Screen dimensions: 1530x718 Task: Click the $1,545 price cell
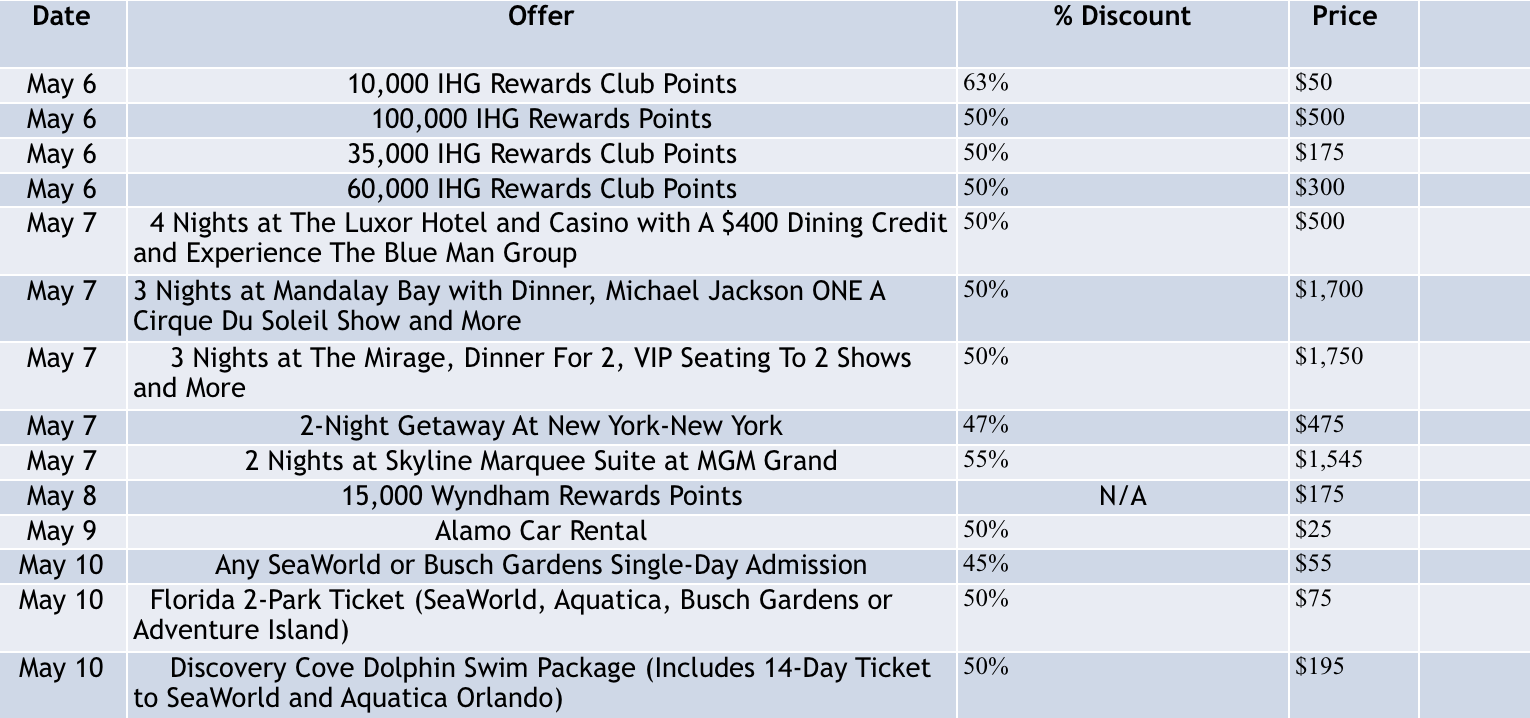pos(1328,460)
